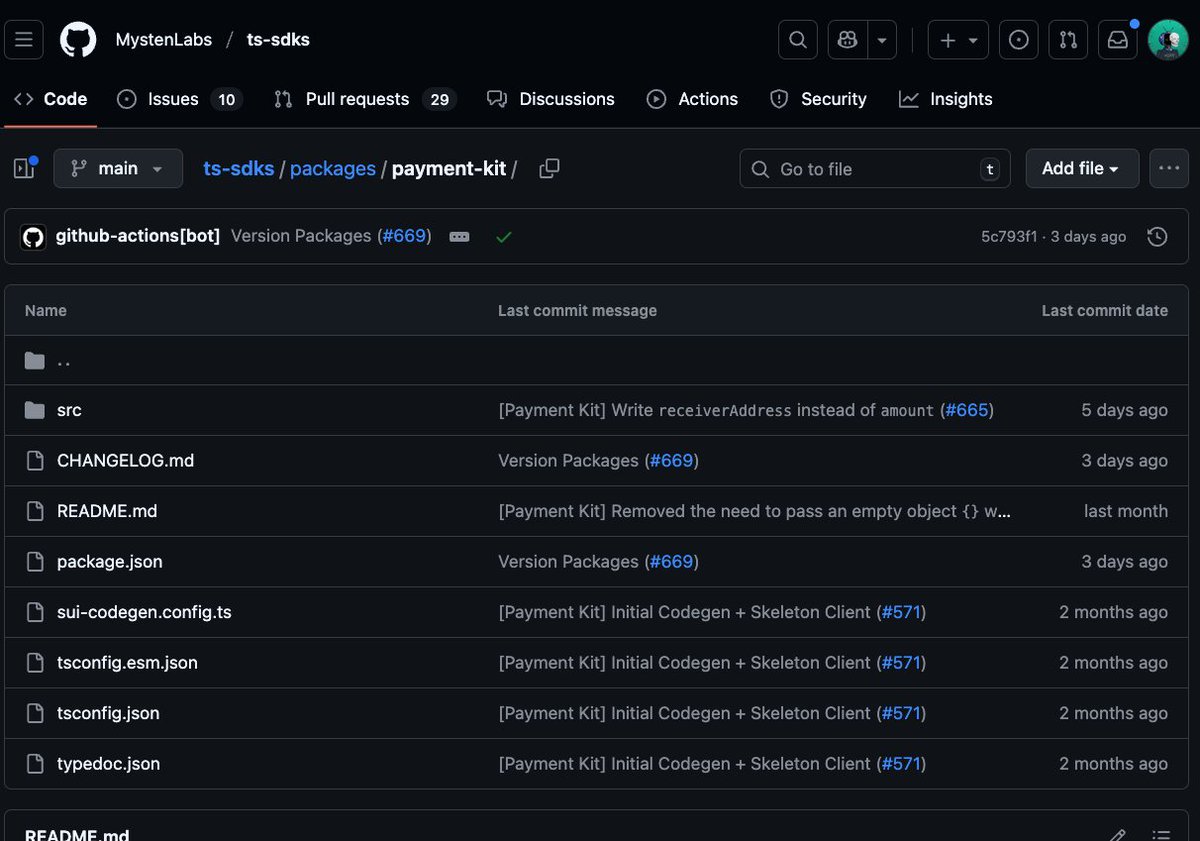Screen dimensions: 1200x841
Task: View the green checkmark build status
Action: pyautogui.click(x=504, y=237)
